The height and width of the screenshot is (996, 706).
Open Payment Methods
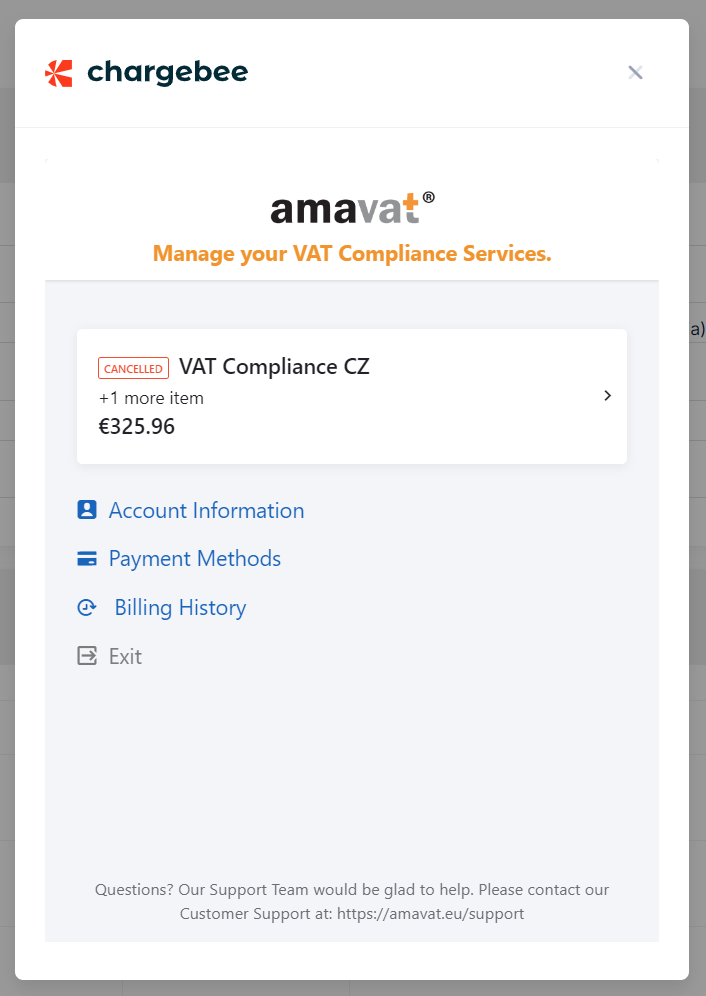194,559
